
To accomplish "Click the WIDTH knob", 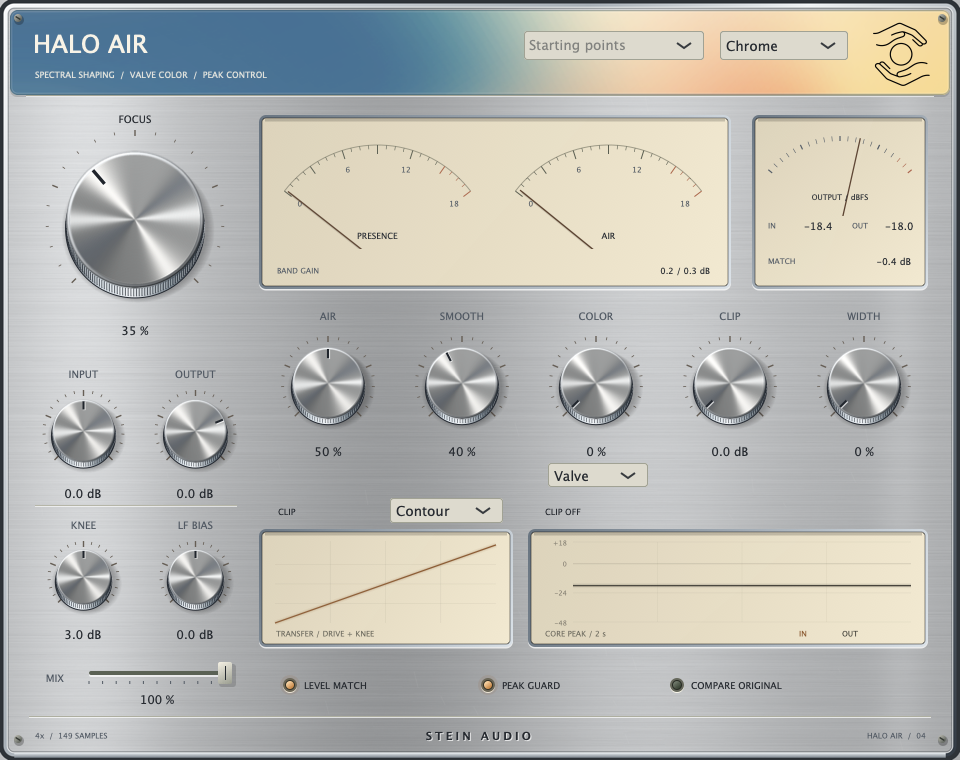I will 864,386.
